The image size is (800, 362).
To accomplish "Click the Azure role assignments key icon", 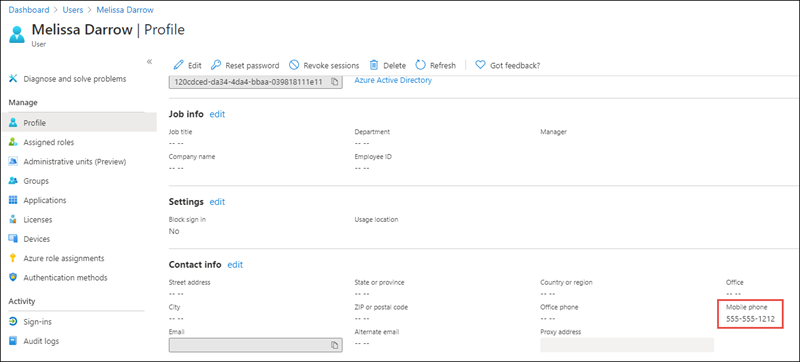I will coord(13,258).
